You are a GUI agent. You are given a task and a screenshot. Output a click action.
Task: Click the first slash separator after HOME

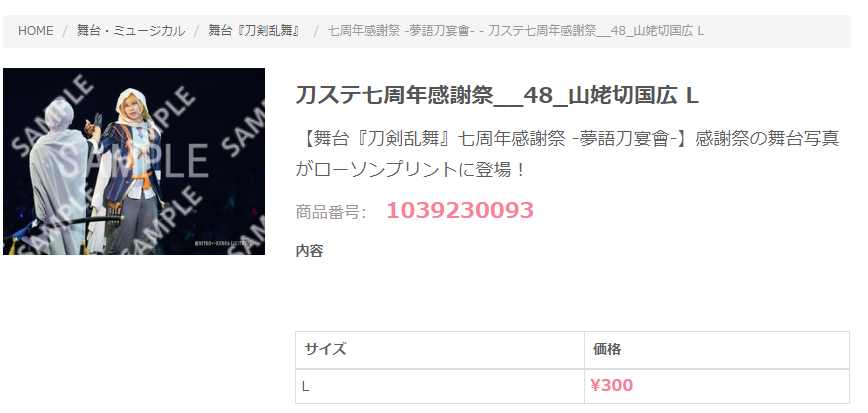point(65,31)
